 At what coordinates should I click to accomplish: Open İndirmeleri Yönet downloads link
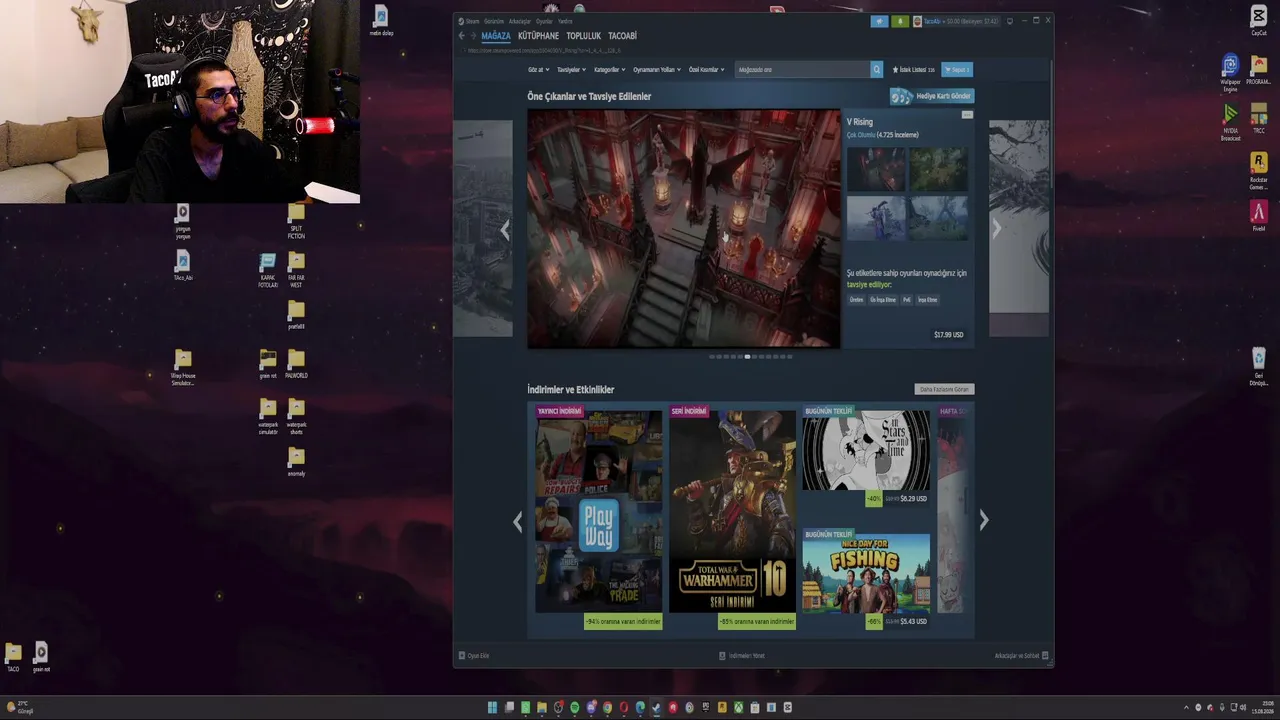coord(742,656)
